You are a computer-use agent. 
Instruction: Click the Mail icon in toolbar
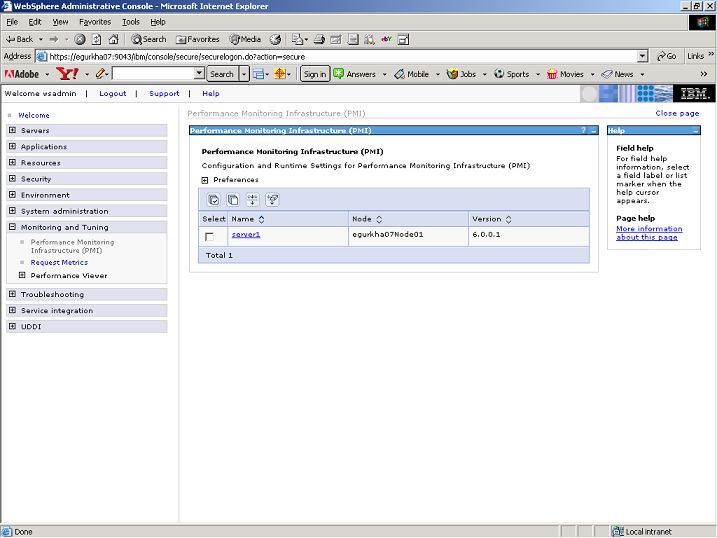click(x=298, y=39)
